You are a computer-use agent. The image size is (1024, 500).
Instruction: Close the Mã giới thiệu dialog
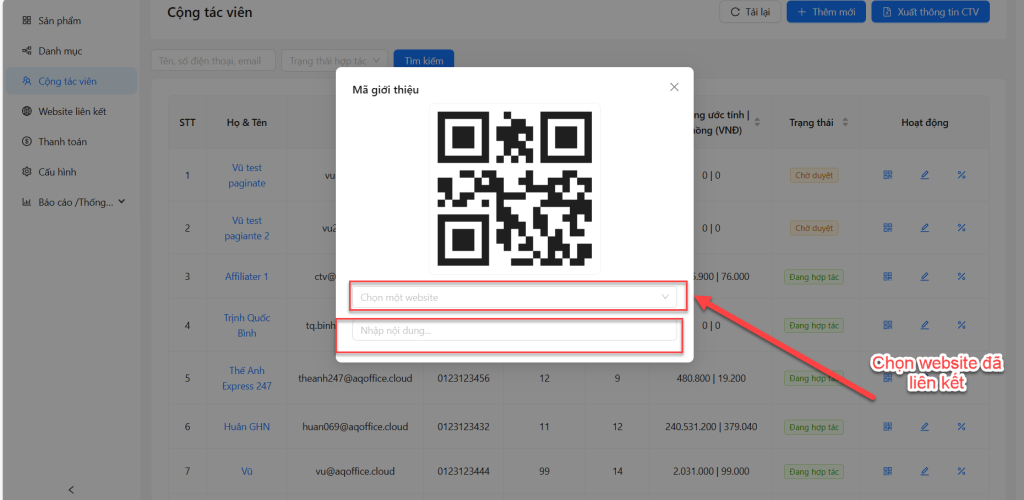(x=674, y=87)
